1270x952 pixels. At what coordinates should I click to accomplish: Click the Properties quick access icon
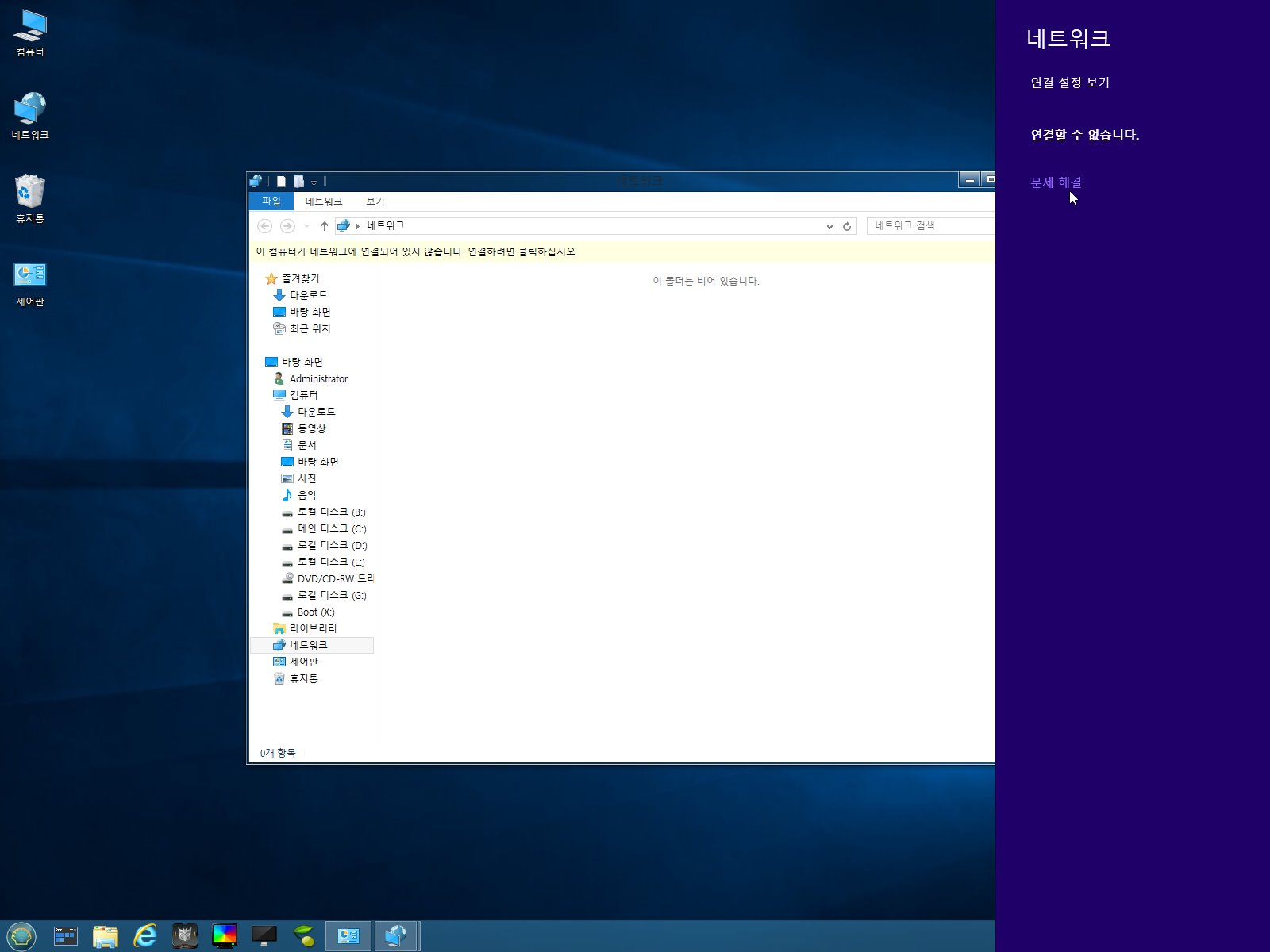click(281, 182)
